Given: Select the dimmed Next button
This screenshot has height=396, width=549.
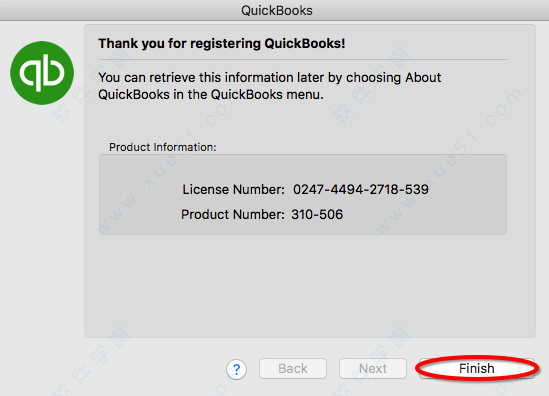Looking at the screenshot, I should tap(373, 368).
